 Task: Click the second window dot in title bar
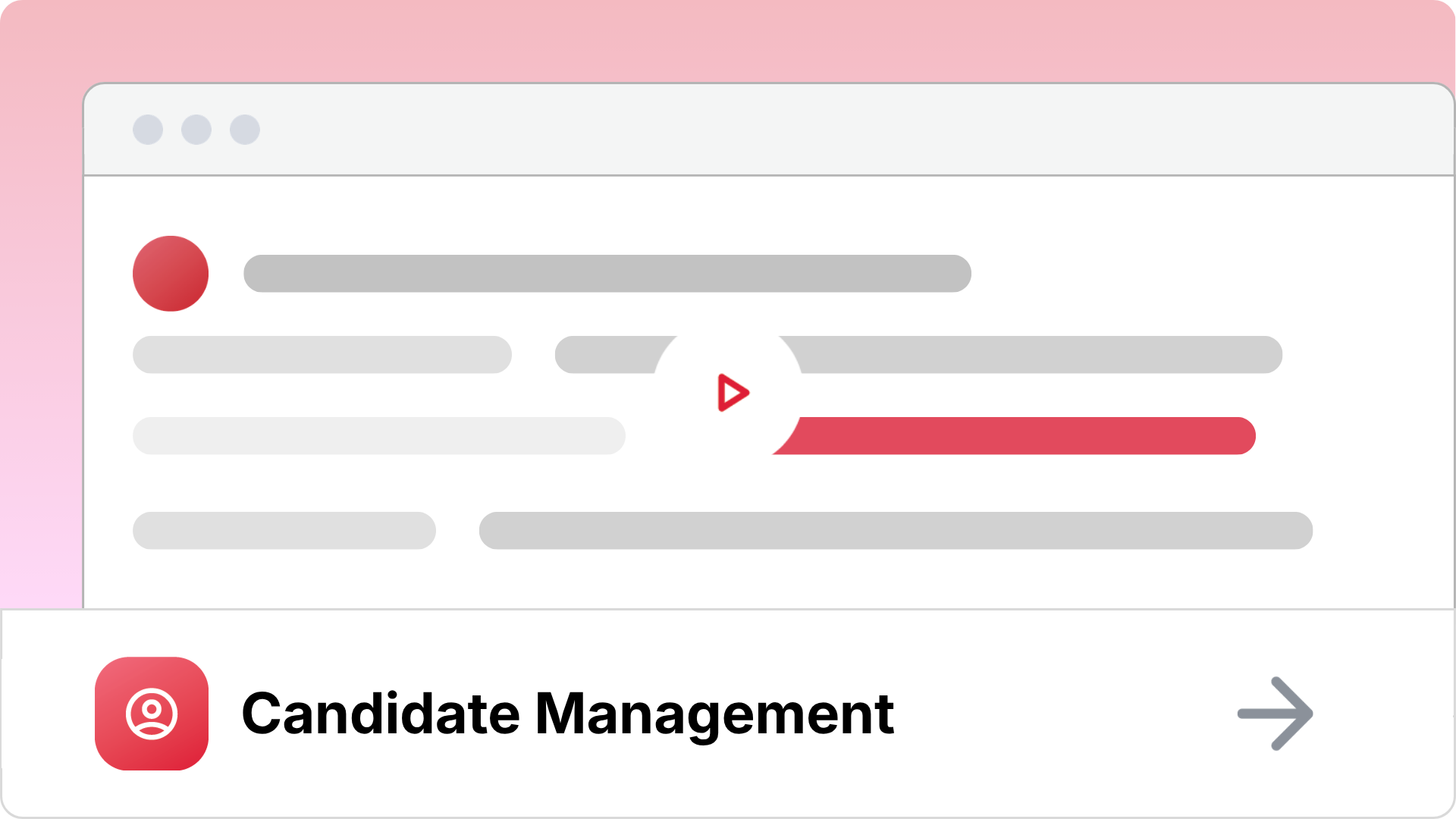pyautogui.click(x=196, y=130)
